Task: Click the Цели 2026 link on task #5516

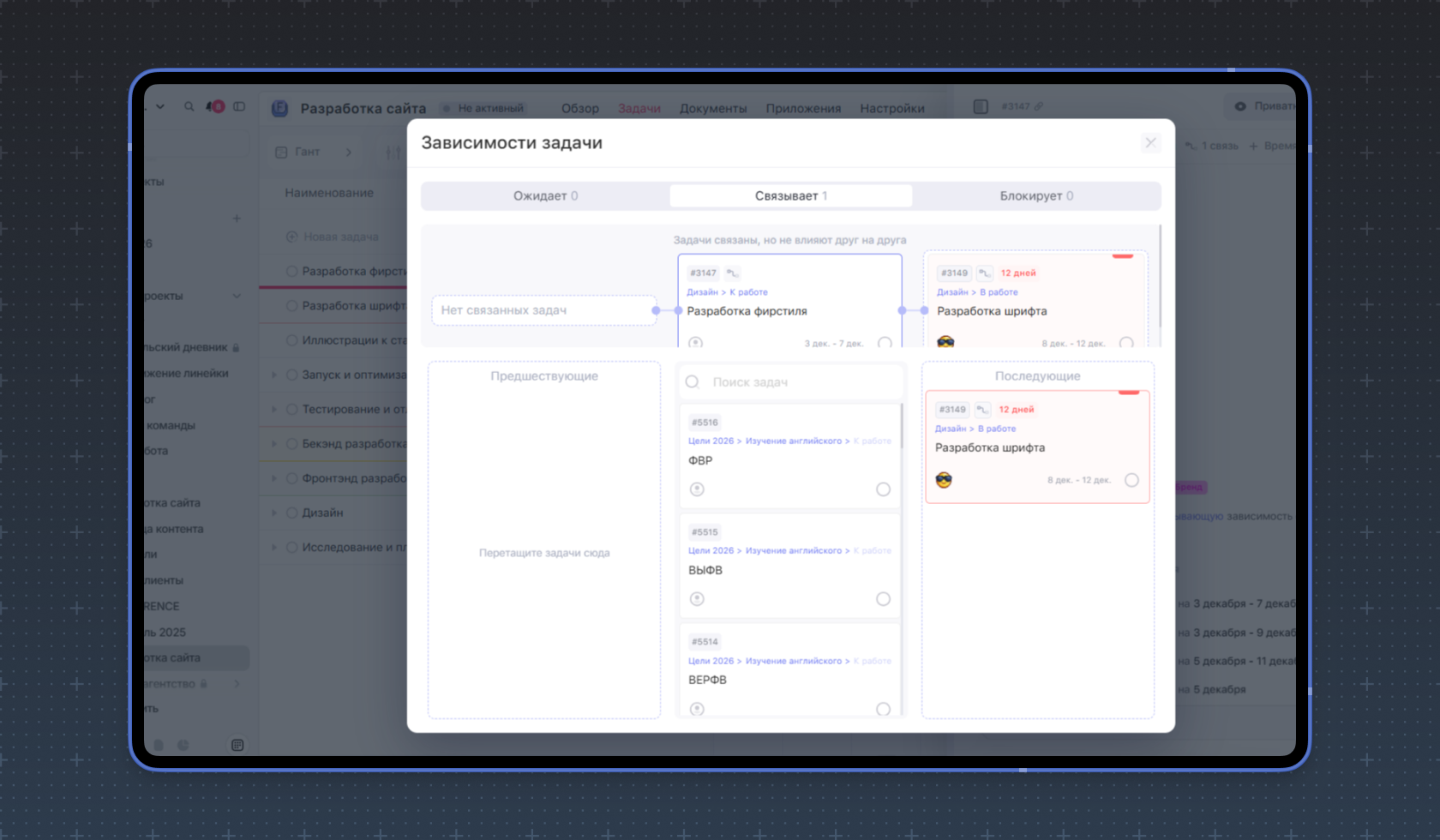Action: click(711, 441)
